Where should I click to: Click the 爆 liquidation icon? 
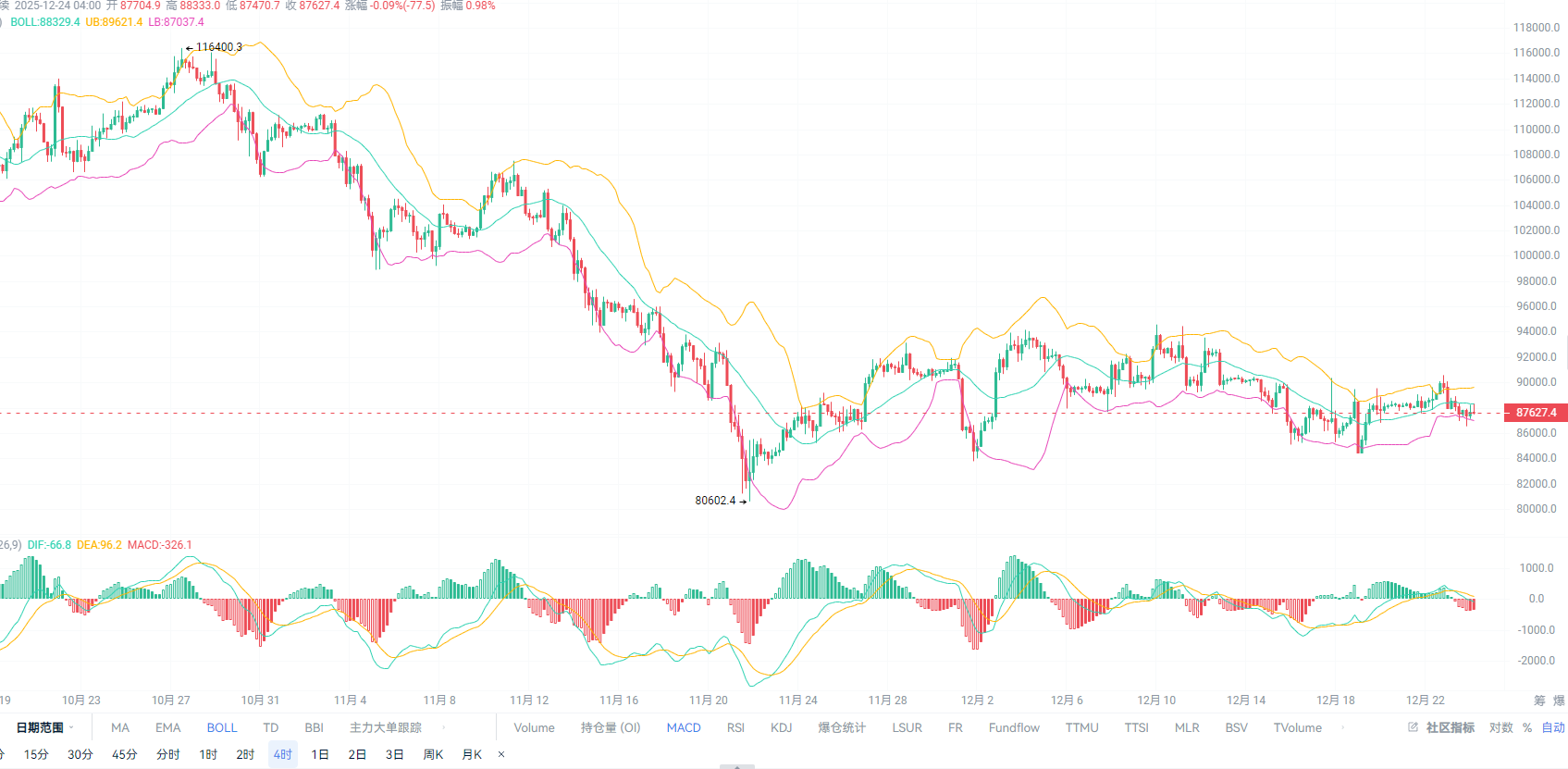[x=1559, y=701]
